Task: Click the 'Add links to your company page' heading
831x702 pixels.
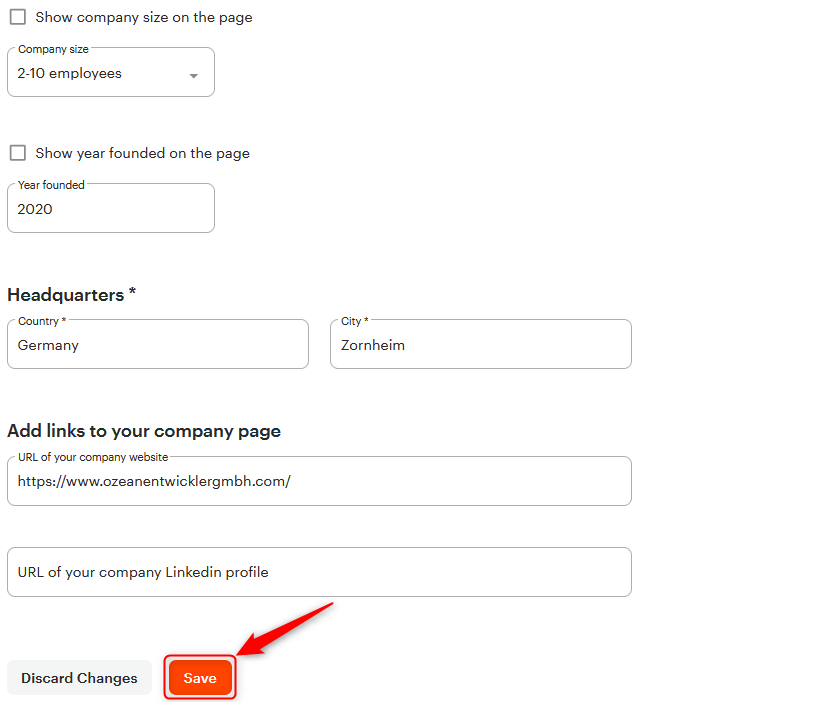Action: [144, 431]
